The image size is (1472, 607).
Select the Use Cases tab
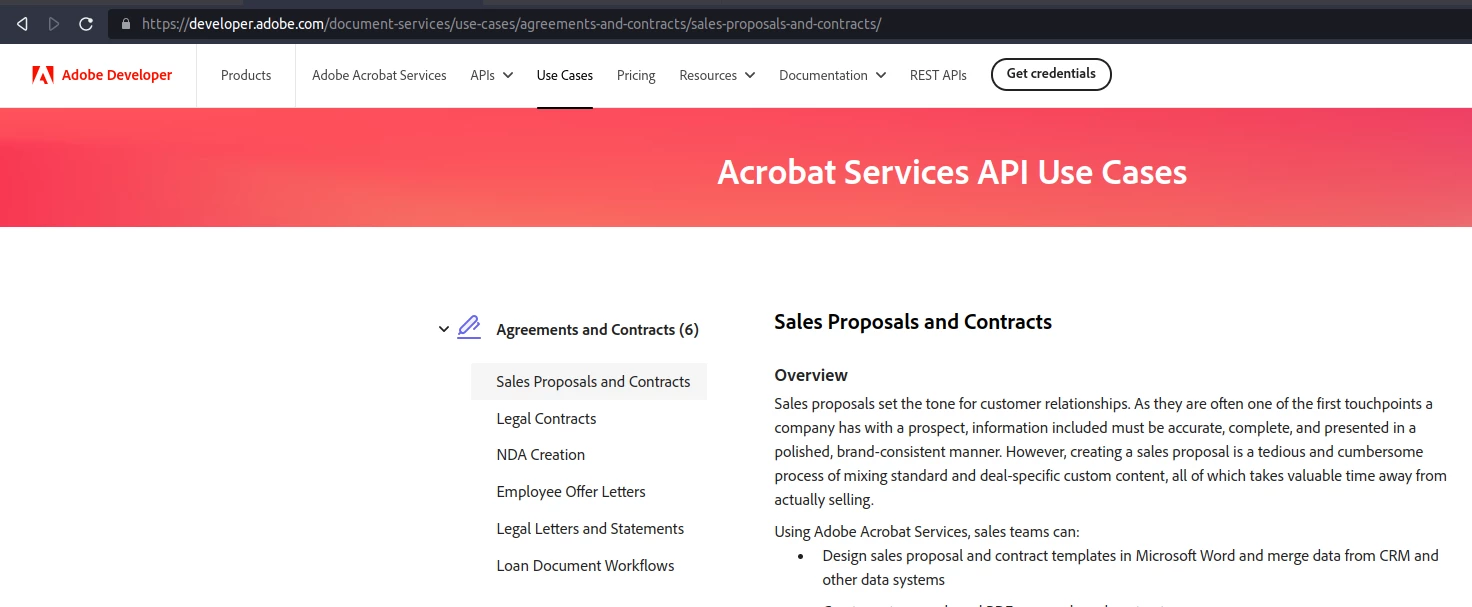pyautogui.click(x=565, y=75)
